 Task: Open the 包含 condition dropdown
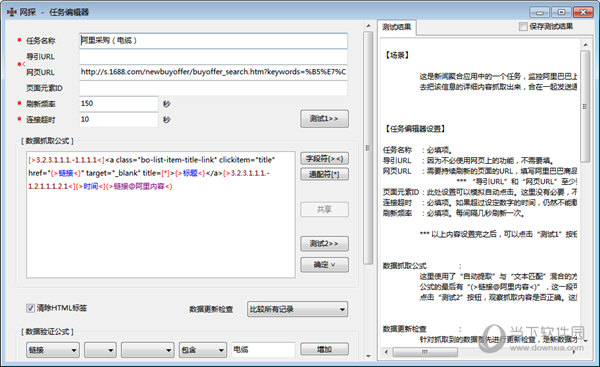[202, 350]
